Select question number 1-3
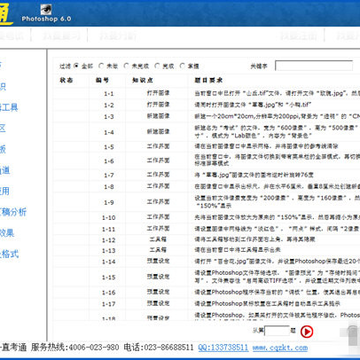360x360 pixels. coord(109,117)
